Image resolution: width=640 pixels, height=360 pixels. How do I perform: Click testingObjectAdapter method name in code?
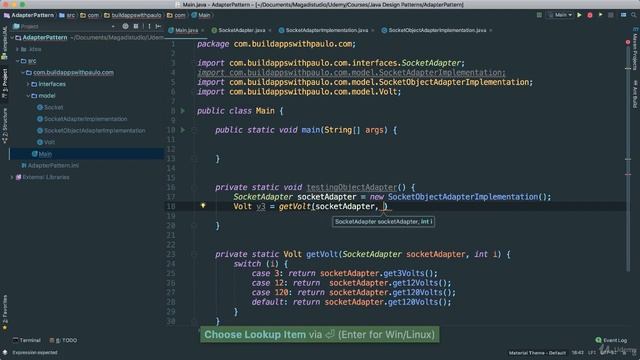pos(351,187)
